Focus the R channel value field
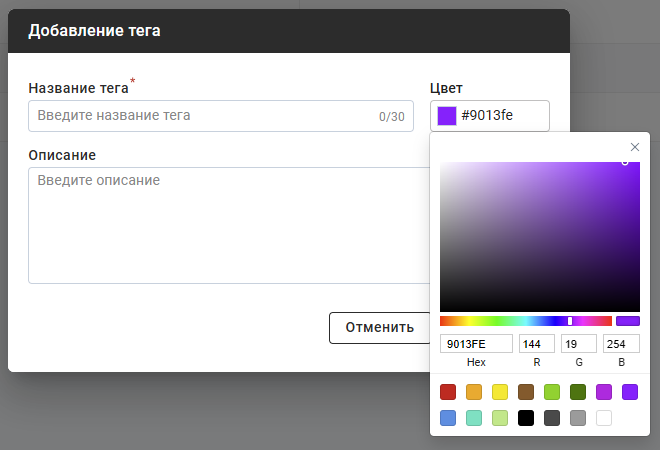The height and width of the screenshot is (450, 660). point(536,344)
